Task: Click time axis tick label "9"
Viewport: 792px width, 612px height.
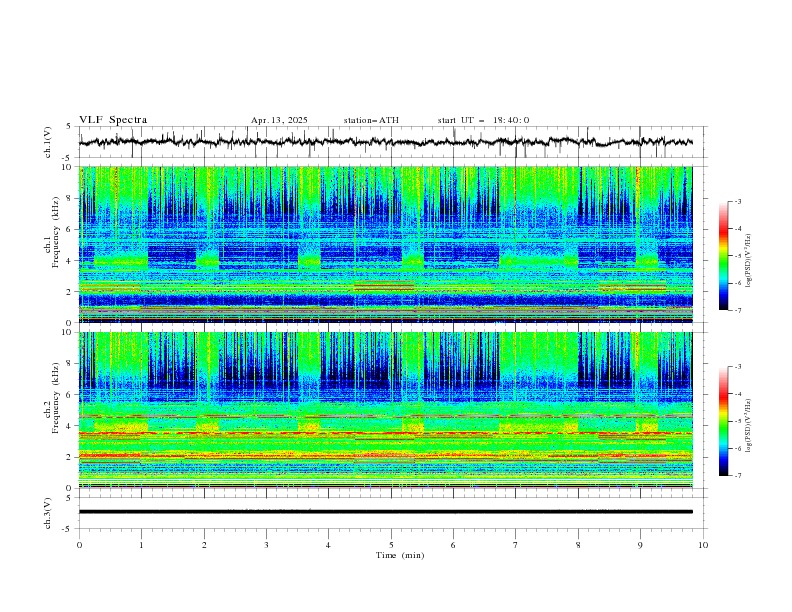Action: (x=640, y=545)
